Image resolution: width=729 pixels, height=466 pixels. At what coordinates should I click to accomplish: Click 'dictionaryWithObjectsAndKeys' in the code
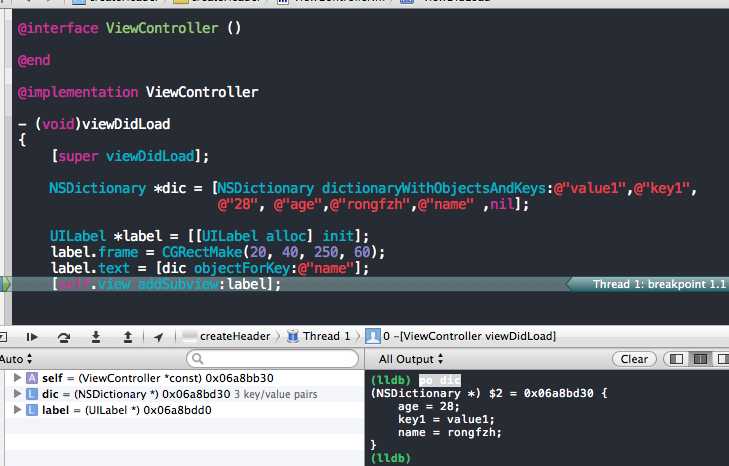tap(434, 188)
